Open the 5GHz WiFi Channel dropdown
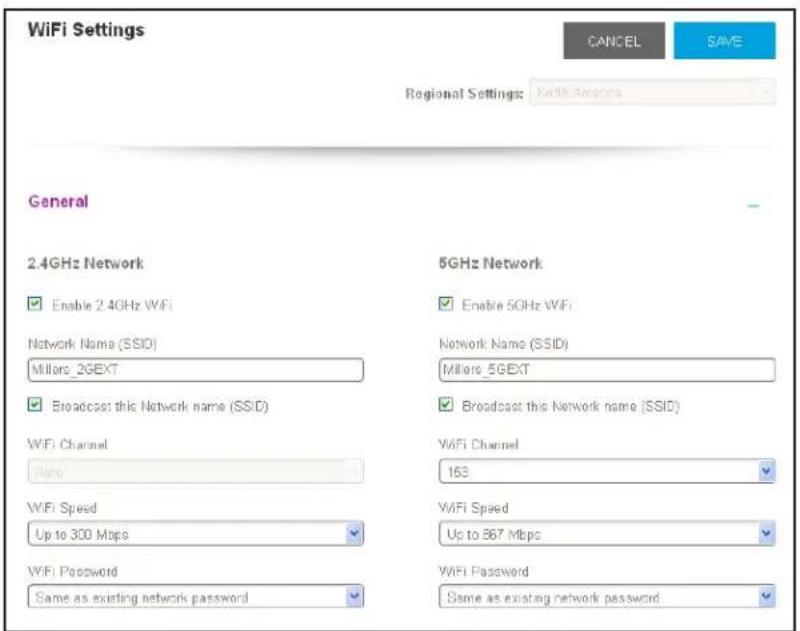 (607, 471)
